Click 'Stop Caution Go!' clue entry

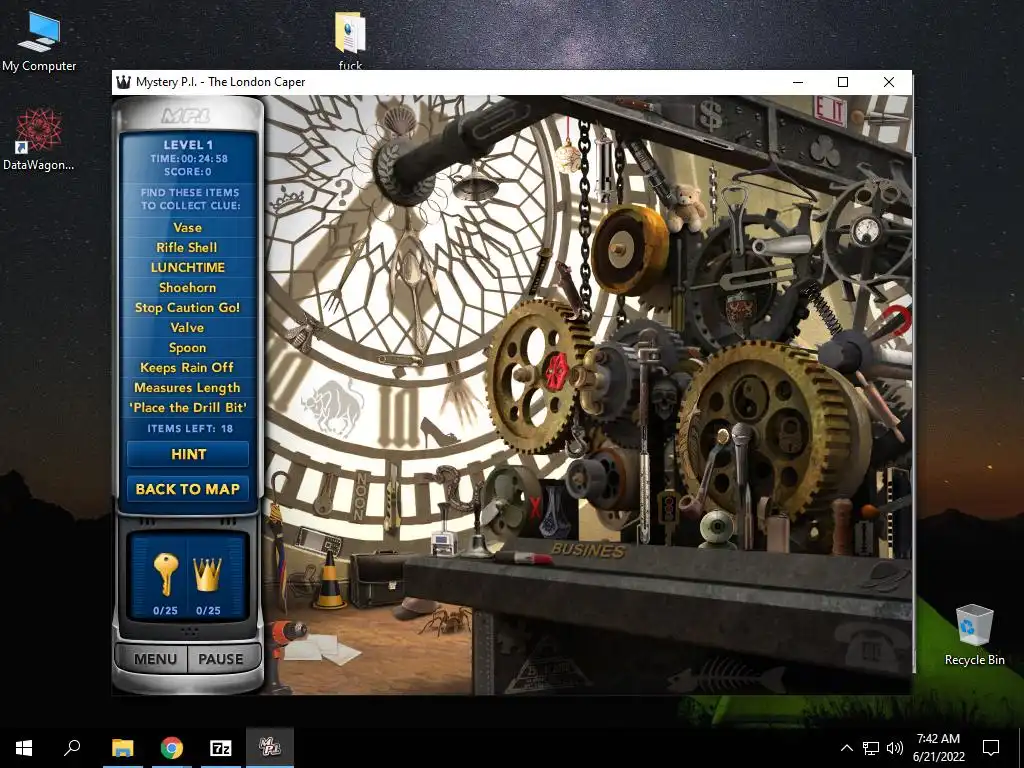coord(187,308)
